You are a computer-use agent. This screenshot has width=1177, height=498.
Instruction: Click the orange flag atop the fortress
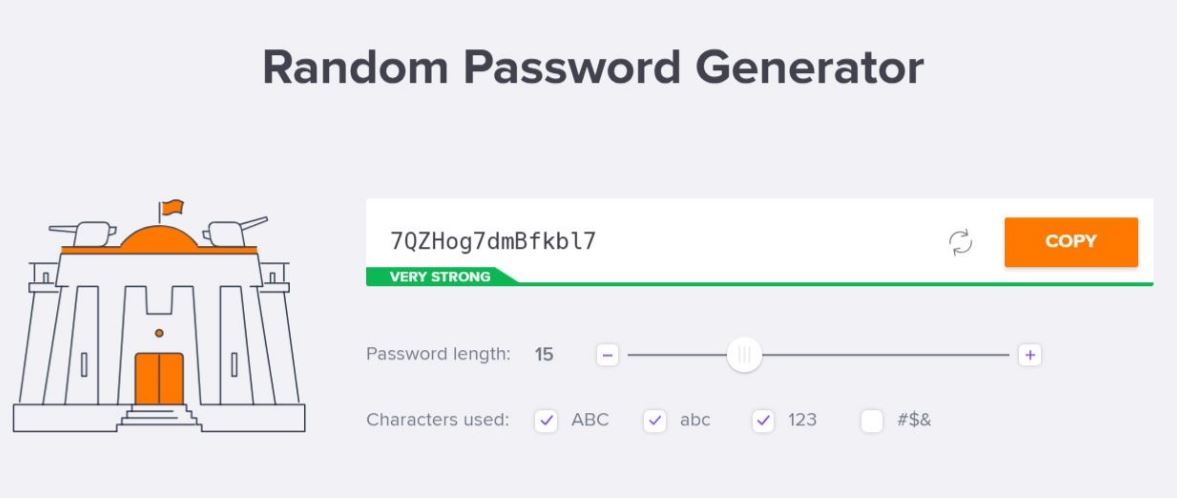[172, 207]
